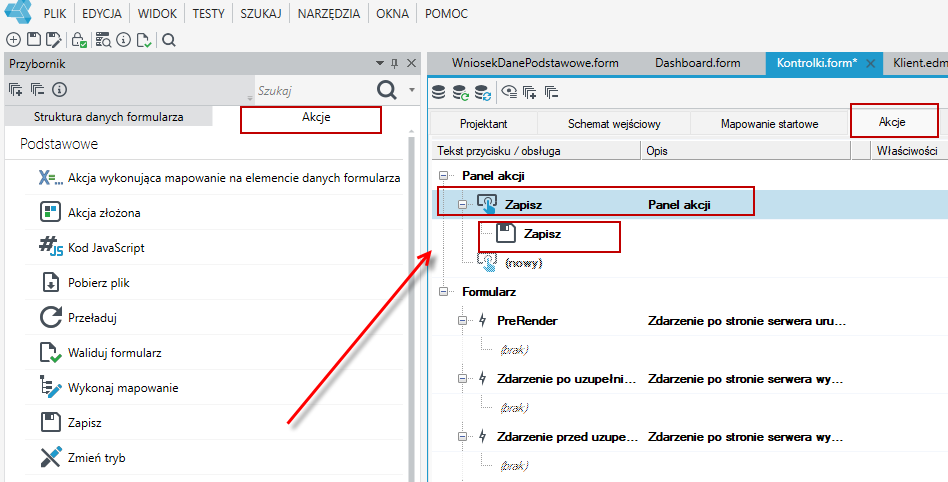
Task: Switch to WniosekDanePodstawowe.form document tab
Action: 535,63
